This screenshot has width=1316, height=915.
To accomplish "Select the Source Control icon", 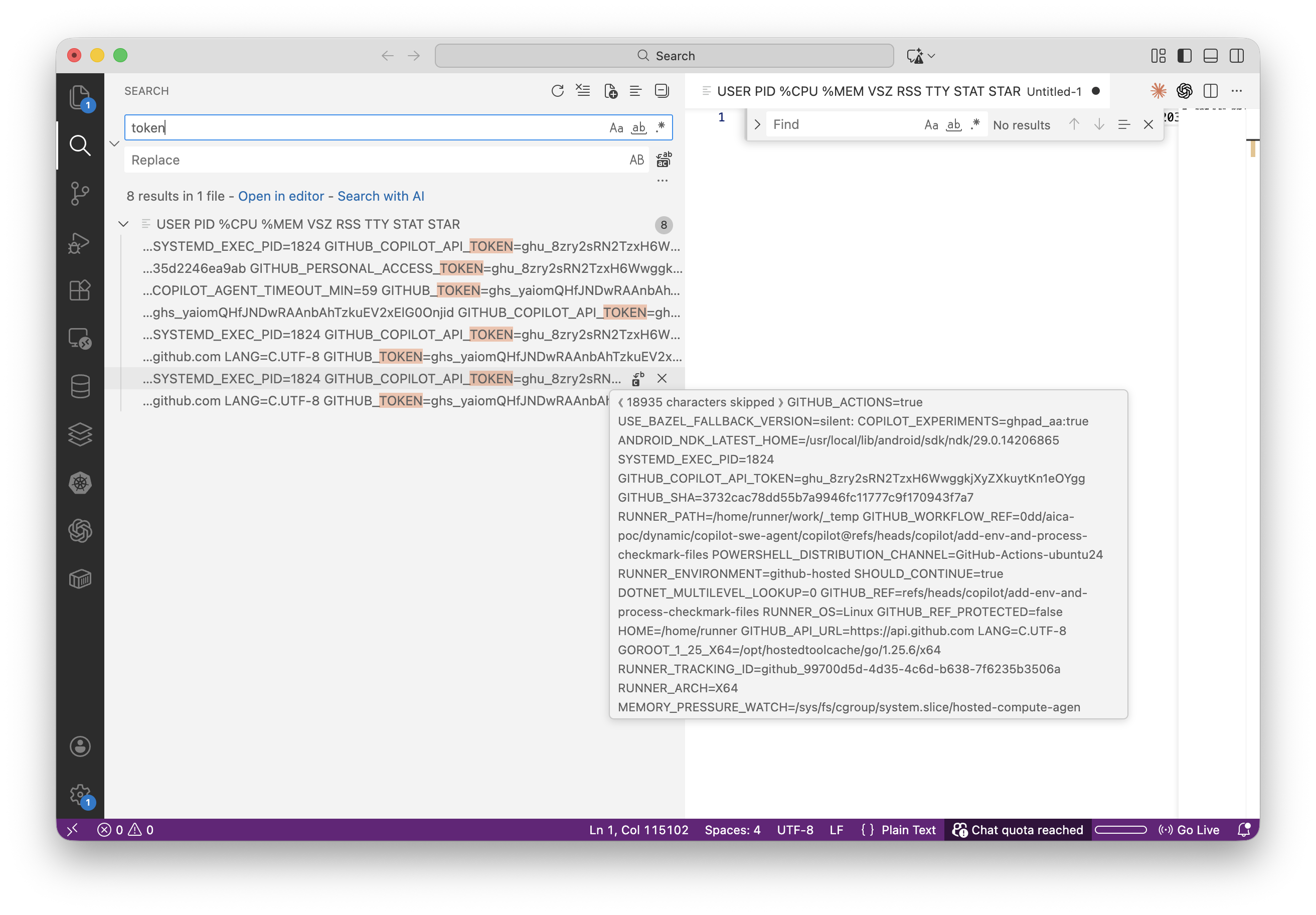I will pyautogui.click(x=80, y=194).
